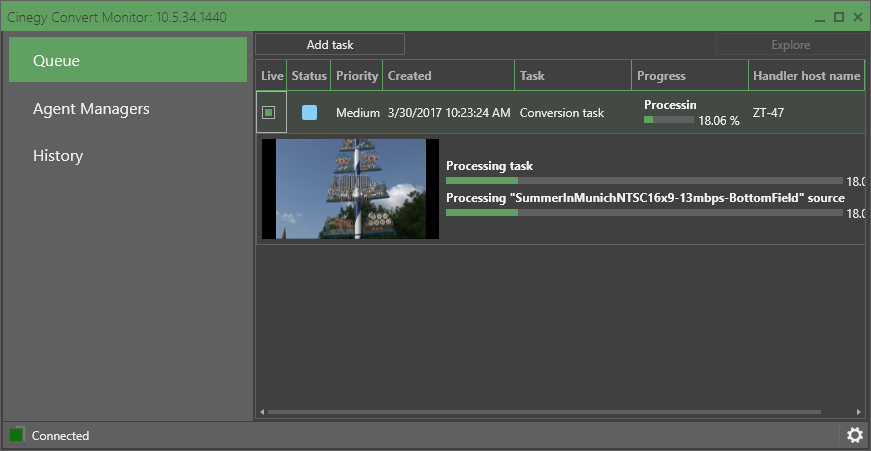Sort by the Progress column header
Image resolution: width=871 pixels, height=451 pixels.
[689, 76]
